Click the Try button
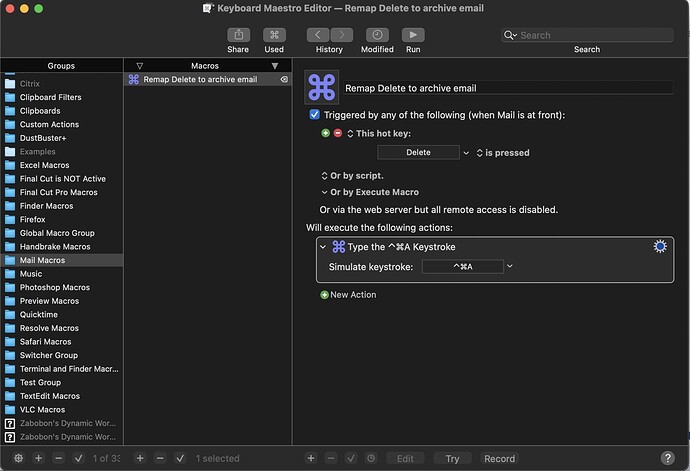 pyautogui.click(x=452, y=458)
